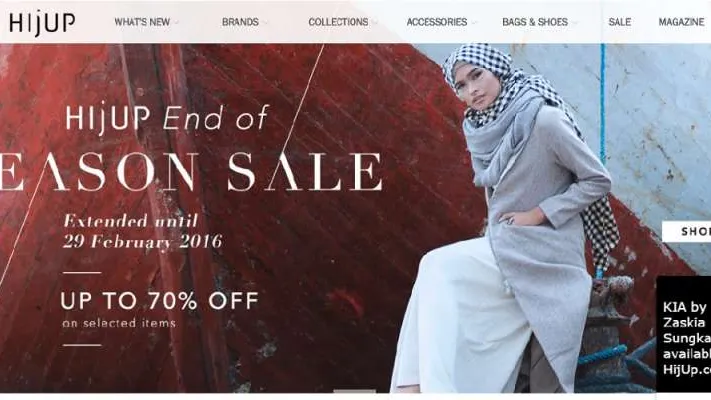This screenshot has width=711, height=400.
Task: Open the SALE page link
Action: (x=620, y=22)
